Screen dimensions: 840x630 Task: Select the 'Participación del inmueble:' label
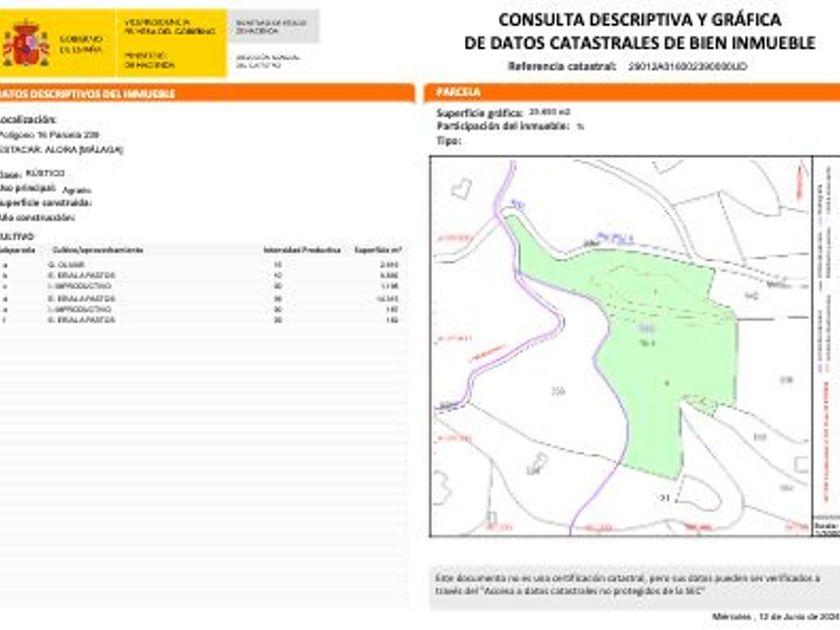(x=502, y=126)
